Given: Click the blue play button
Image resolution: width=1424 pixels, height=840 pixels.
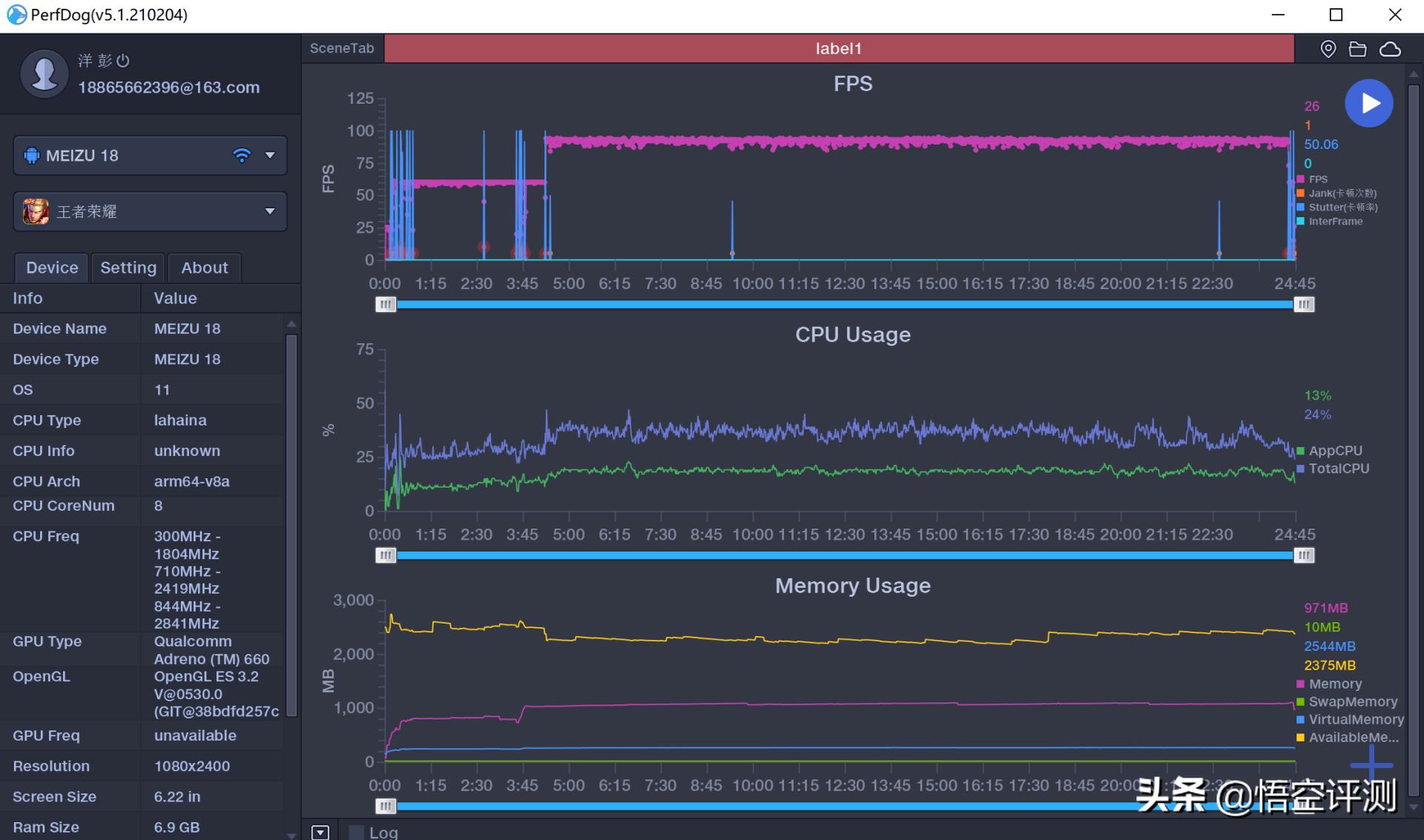Looking at the screenshot, I should [x=1368, y=103].
